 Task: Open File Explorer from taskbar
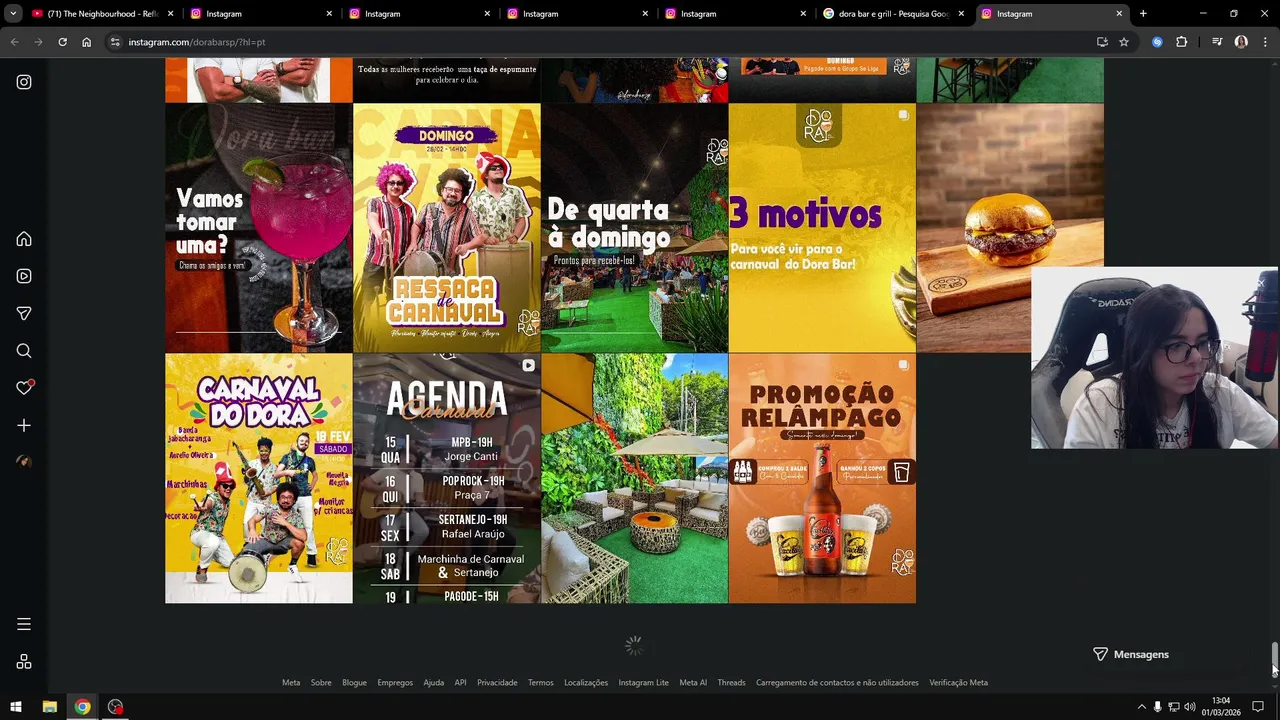coord(49,707)
